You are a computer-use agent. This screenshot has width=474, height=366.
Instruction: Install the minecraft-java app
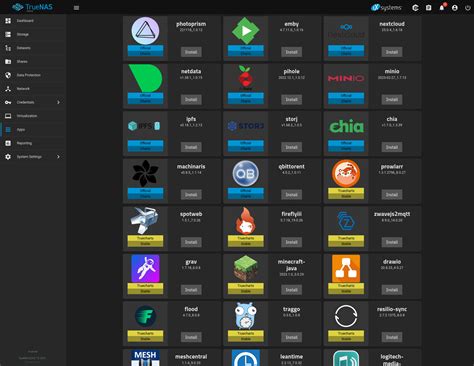pos(291,290)
